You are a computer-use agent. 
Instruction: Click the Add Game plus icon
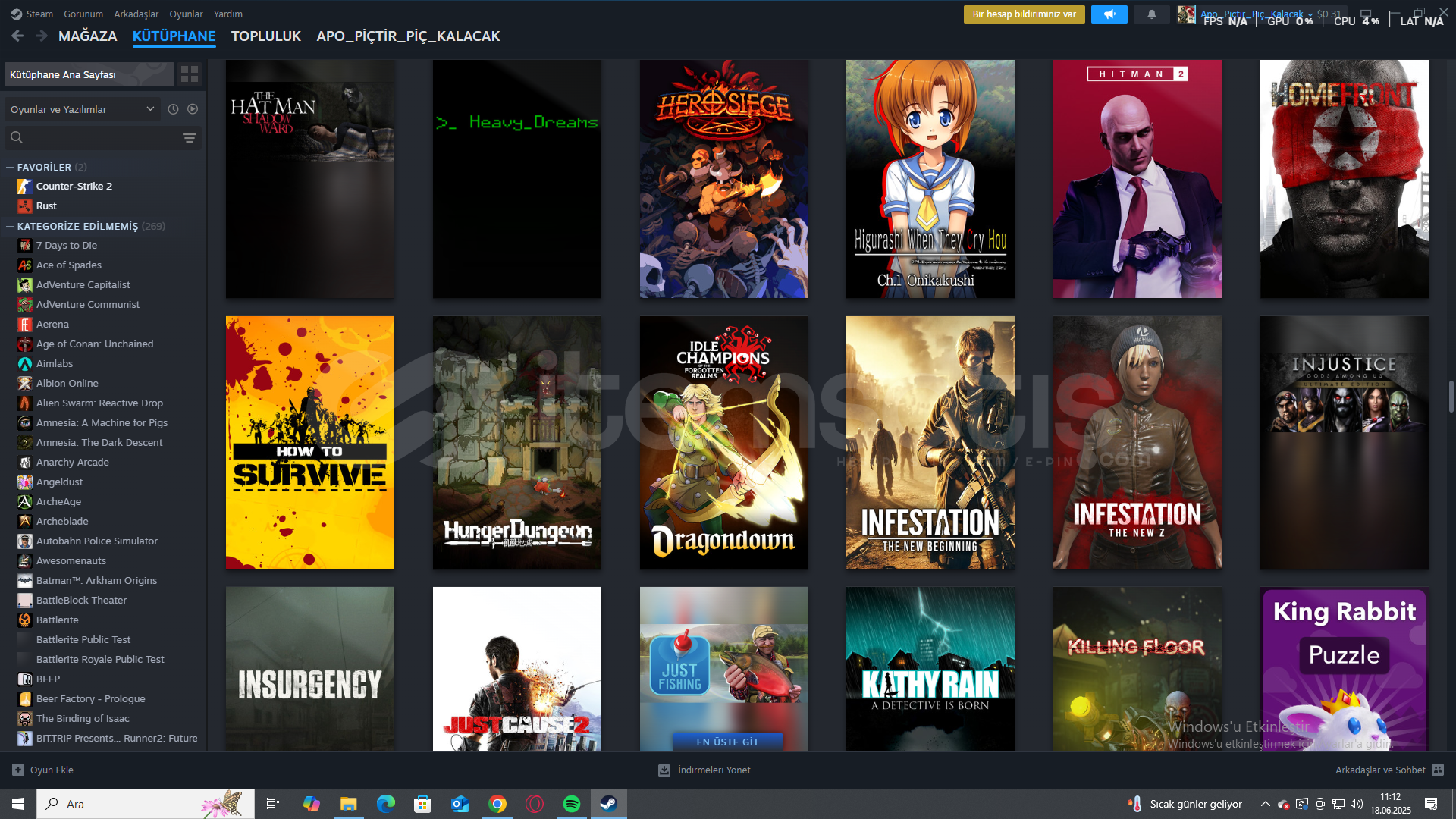(x=18, y=770)
